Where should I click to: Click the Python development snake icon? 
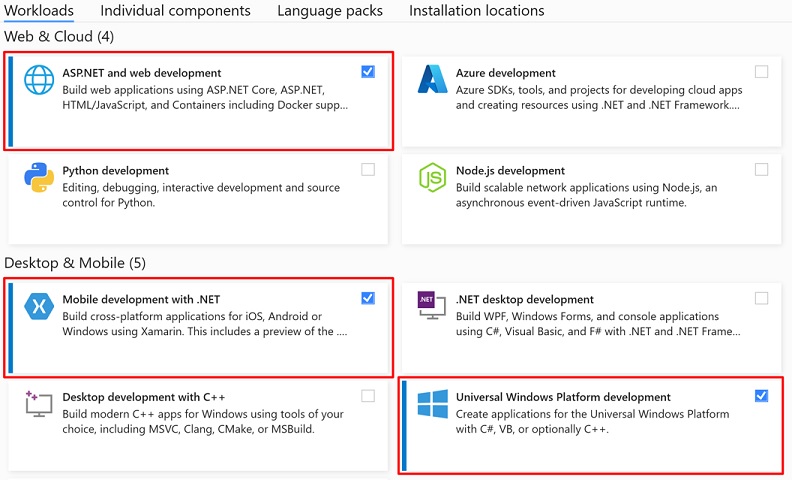[x=39, y=177]
